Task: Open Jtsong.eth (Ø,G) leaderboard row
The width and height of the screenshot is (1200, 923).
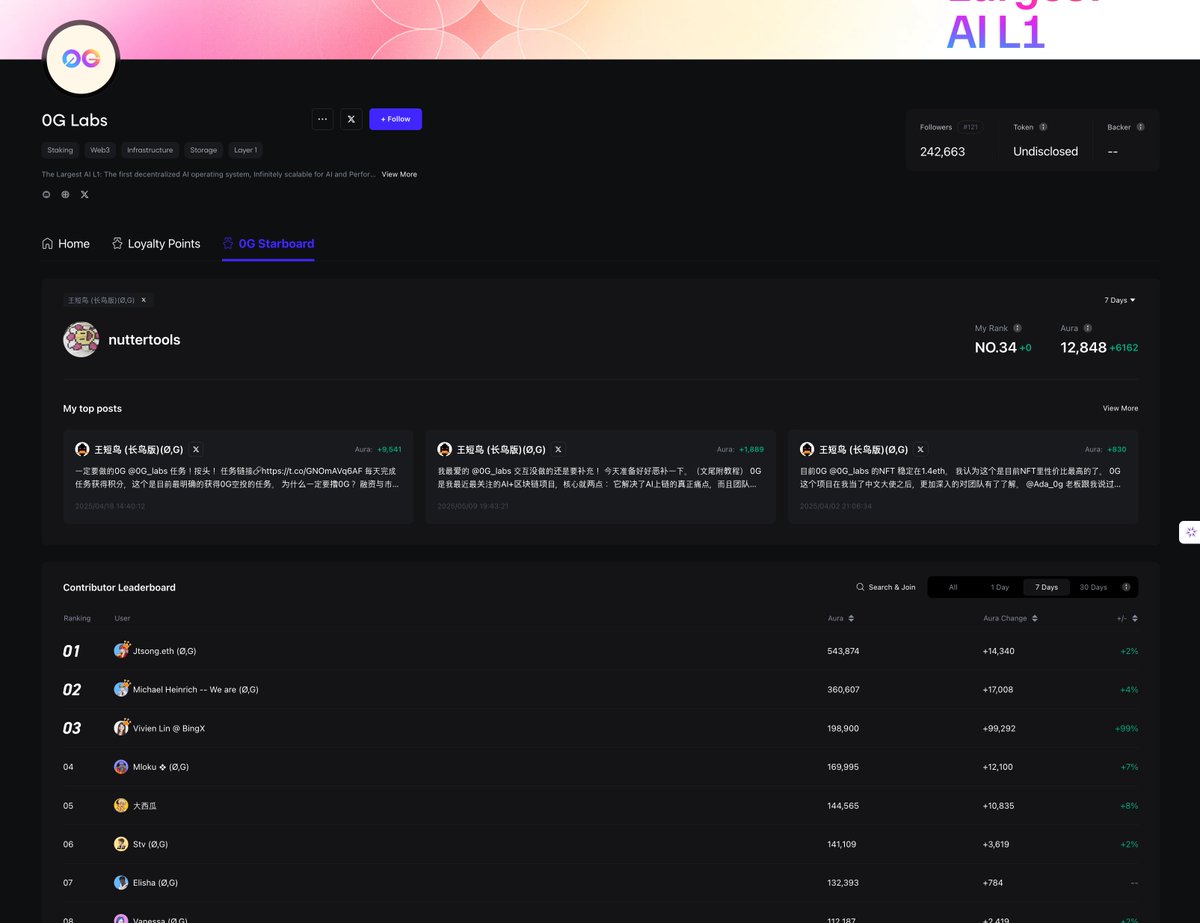Action: click(600, 651)
